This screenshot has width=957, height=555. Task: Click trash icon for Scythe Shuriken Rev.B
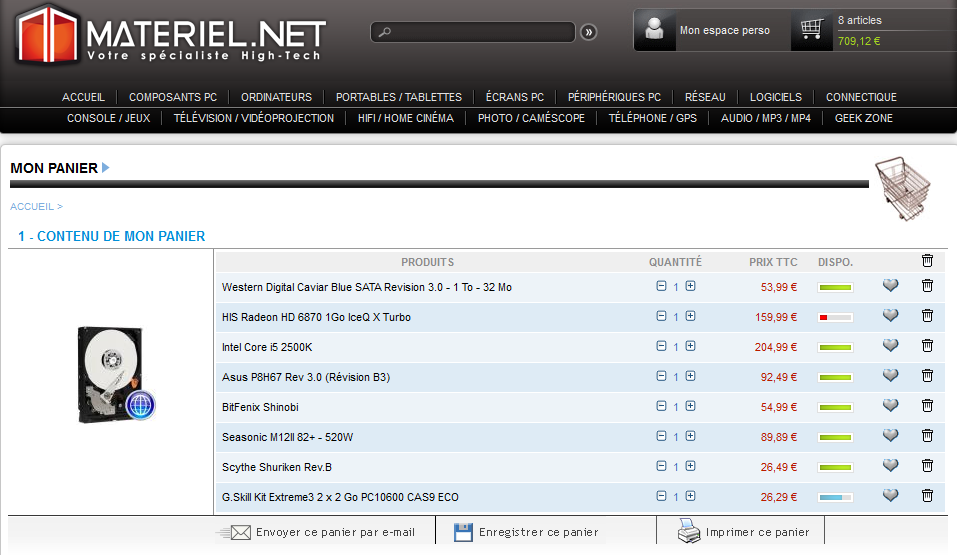pyautogui.click(x=927, y=466)
